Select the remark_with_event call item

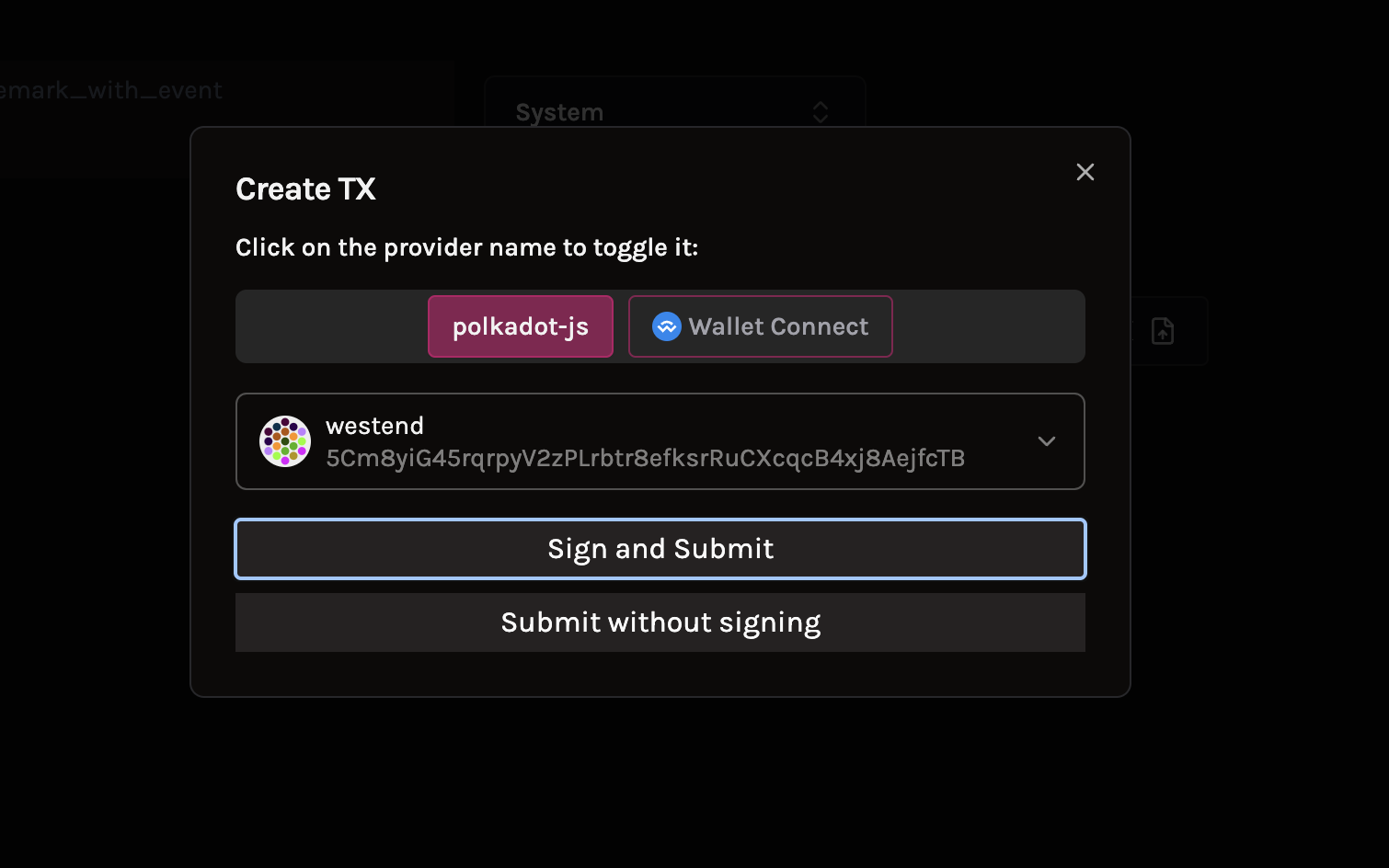point(111,90)
